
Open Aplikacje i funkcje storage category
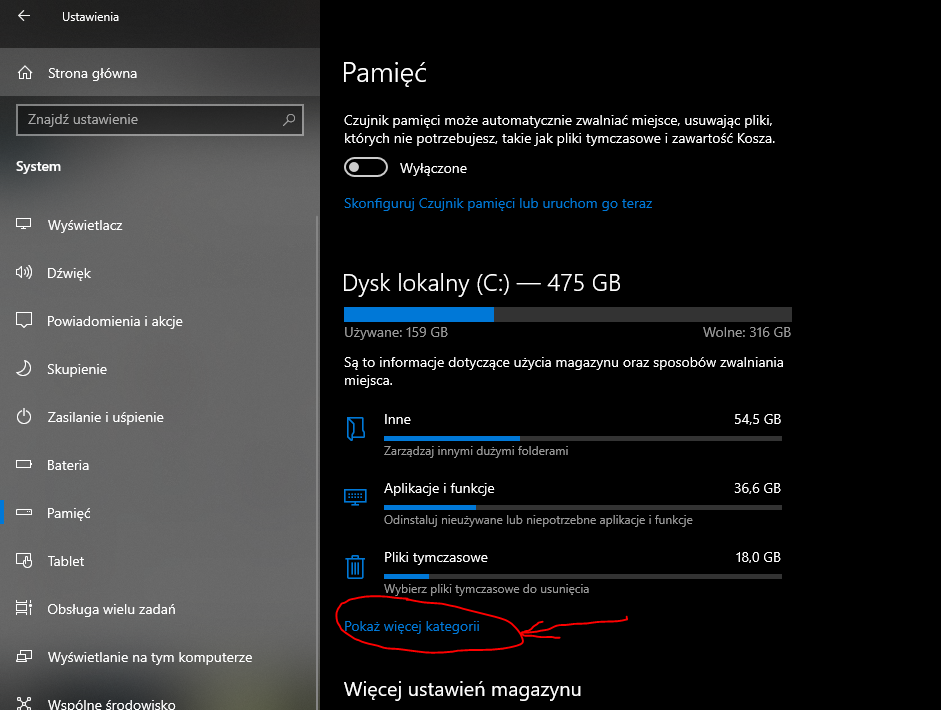pos(564,504)
